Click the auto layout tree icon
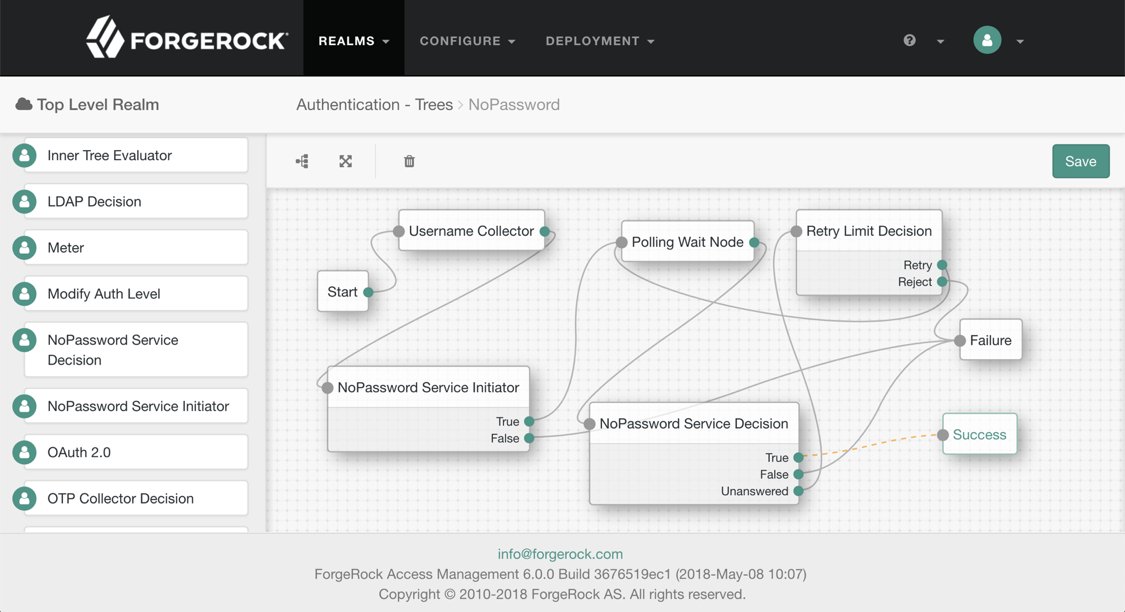The width and height of the screenshot is (1125, 612). 302,161
